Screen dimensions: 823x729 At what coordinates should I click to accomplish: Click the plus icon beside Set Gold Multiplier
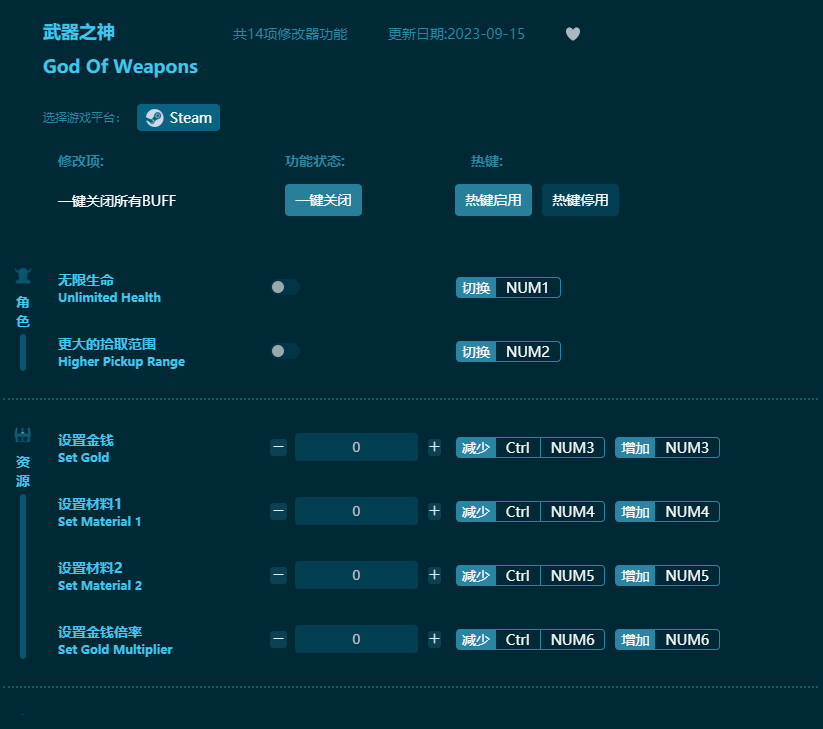pyautogui.click(x=434, y=639)
